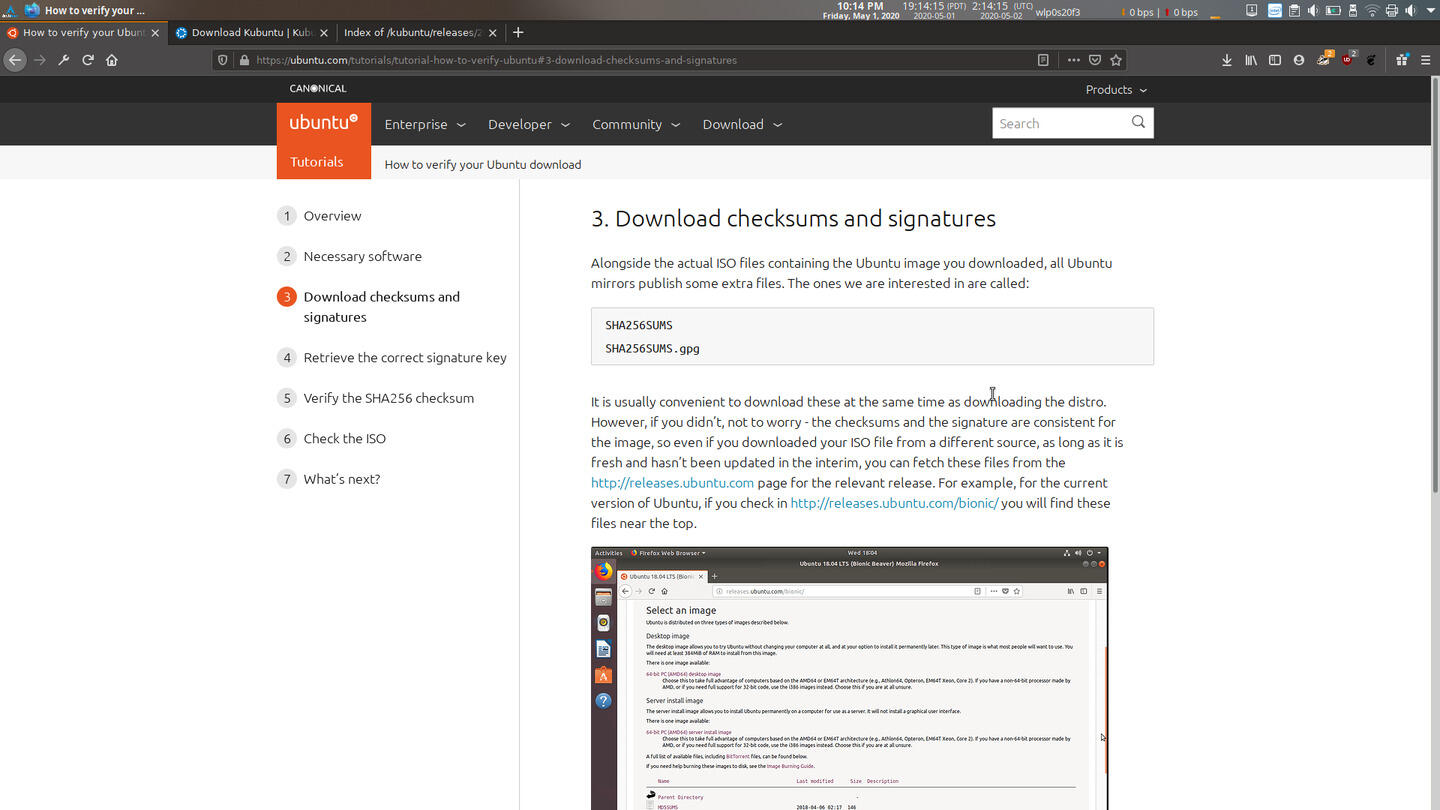Click the orange ubuntu logo
This screenshot has width=1440, height=810.
pyautogui.click(x=323, y=123)
